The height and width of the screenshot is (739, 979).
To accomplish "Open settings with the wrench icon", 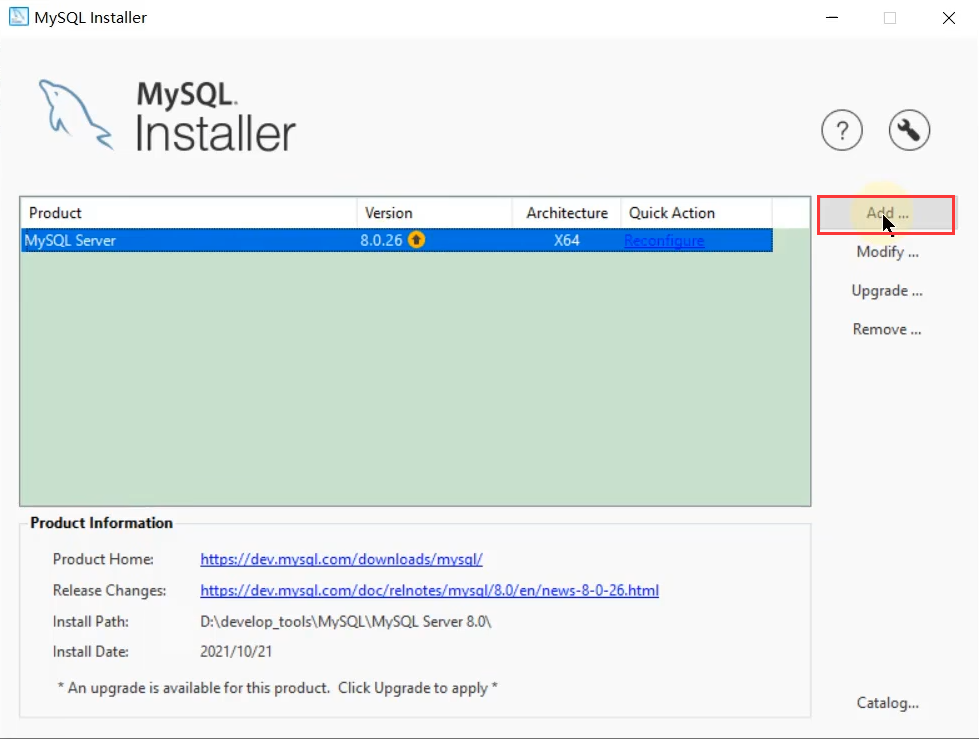I will (x=909, y=130).
